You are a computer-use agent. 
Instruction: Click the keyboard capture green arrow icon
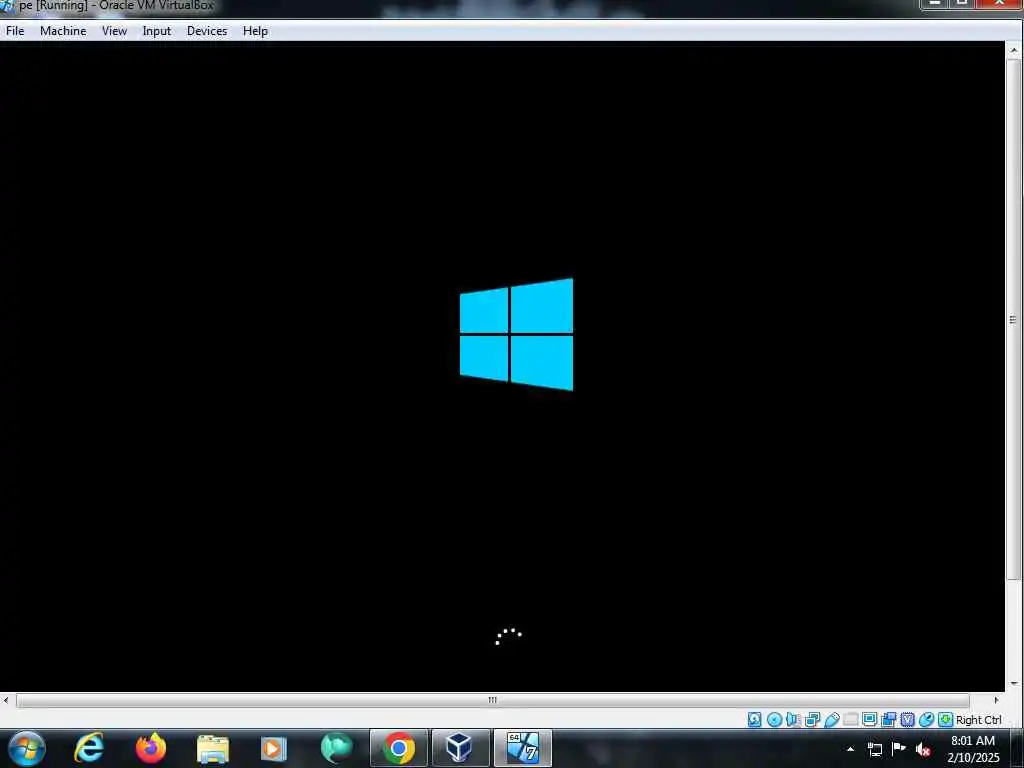click(x=945, y=720)
